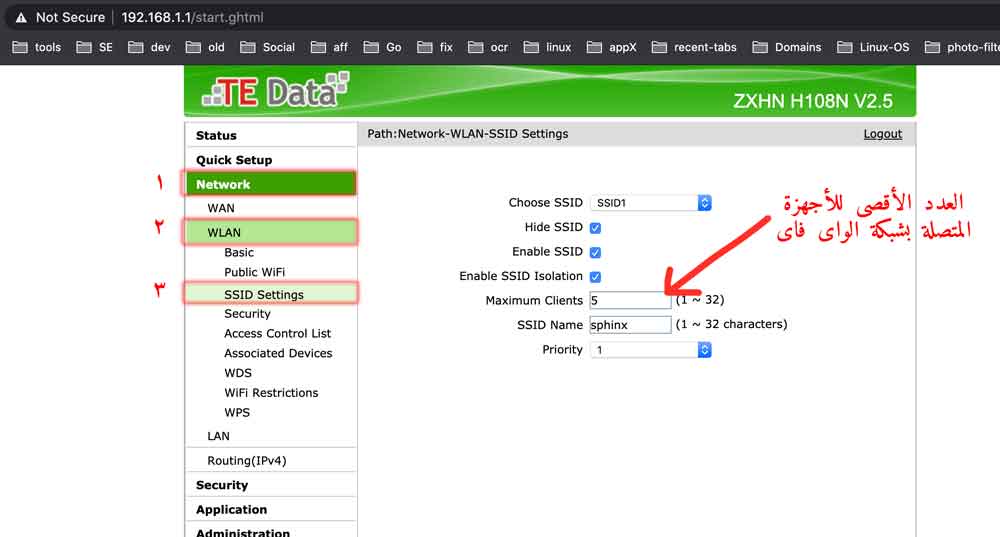The image size is (1000, 537).
Task: Open the Domains bookmark folder
Action: tap(786, 47)
